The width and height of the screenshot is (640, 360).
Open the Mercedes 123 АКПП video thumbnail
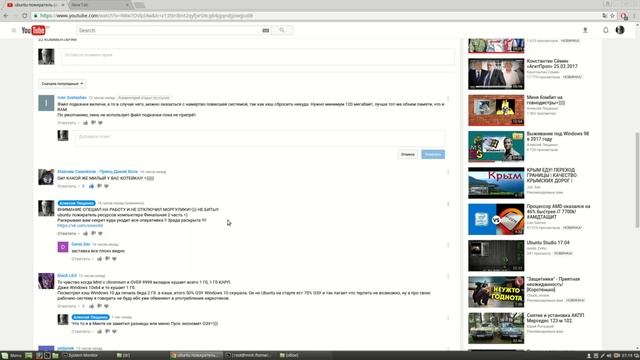pos(496,328)
